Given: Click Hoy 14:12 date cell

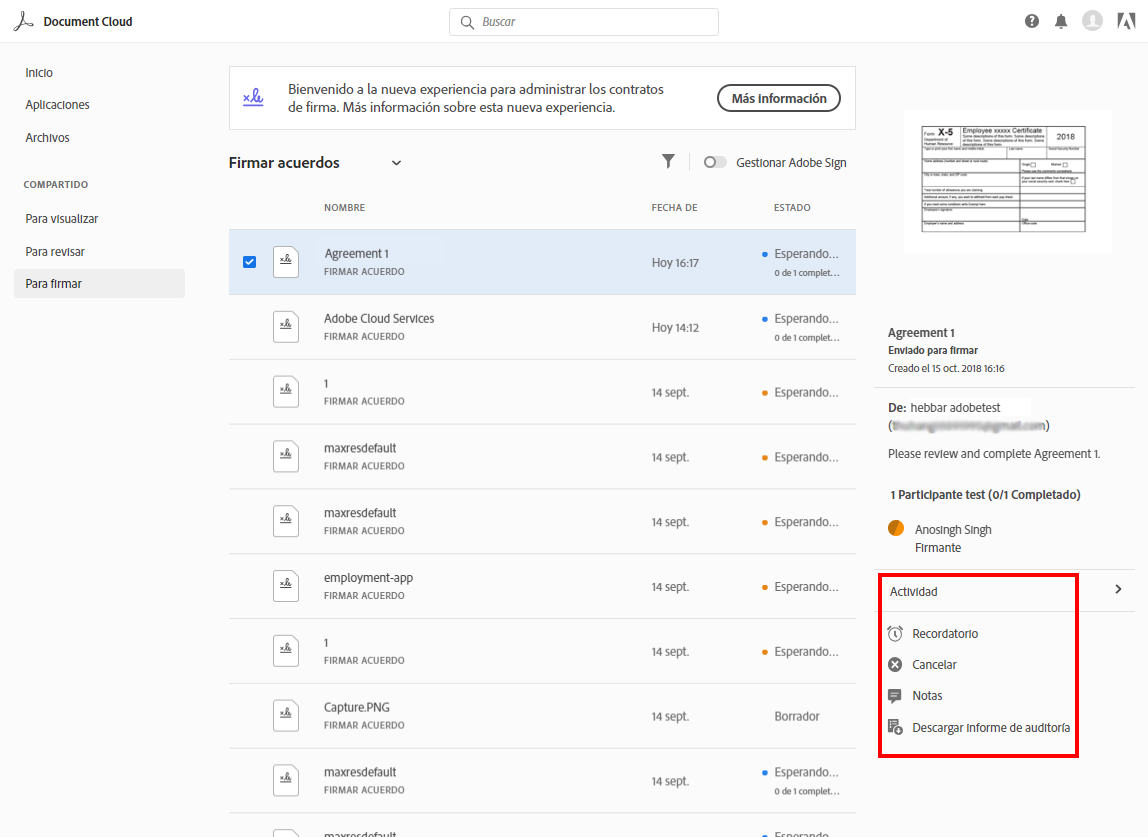Looking at the screenshot, I should click(675, 327).
